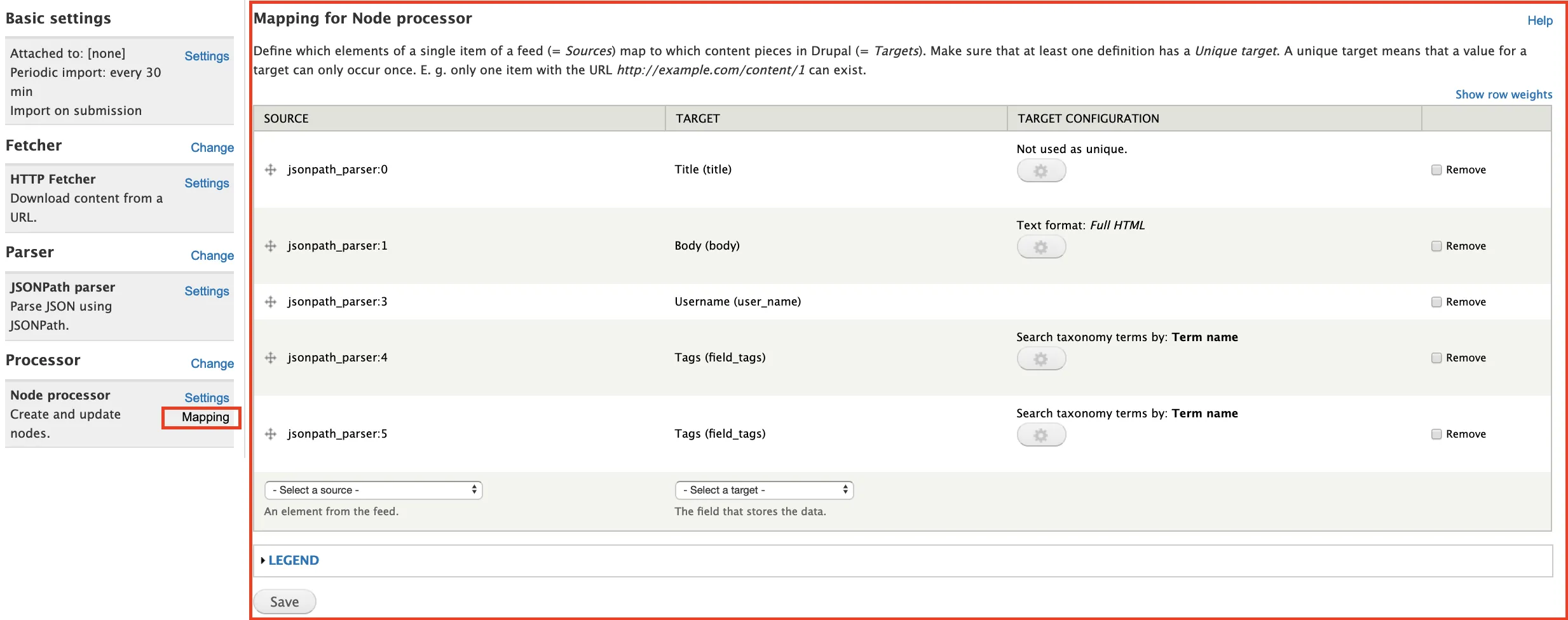Click the jsonpath_parser:0 source text
1568x620 pixels.
pos(337,170)
